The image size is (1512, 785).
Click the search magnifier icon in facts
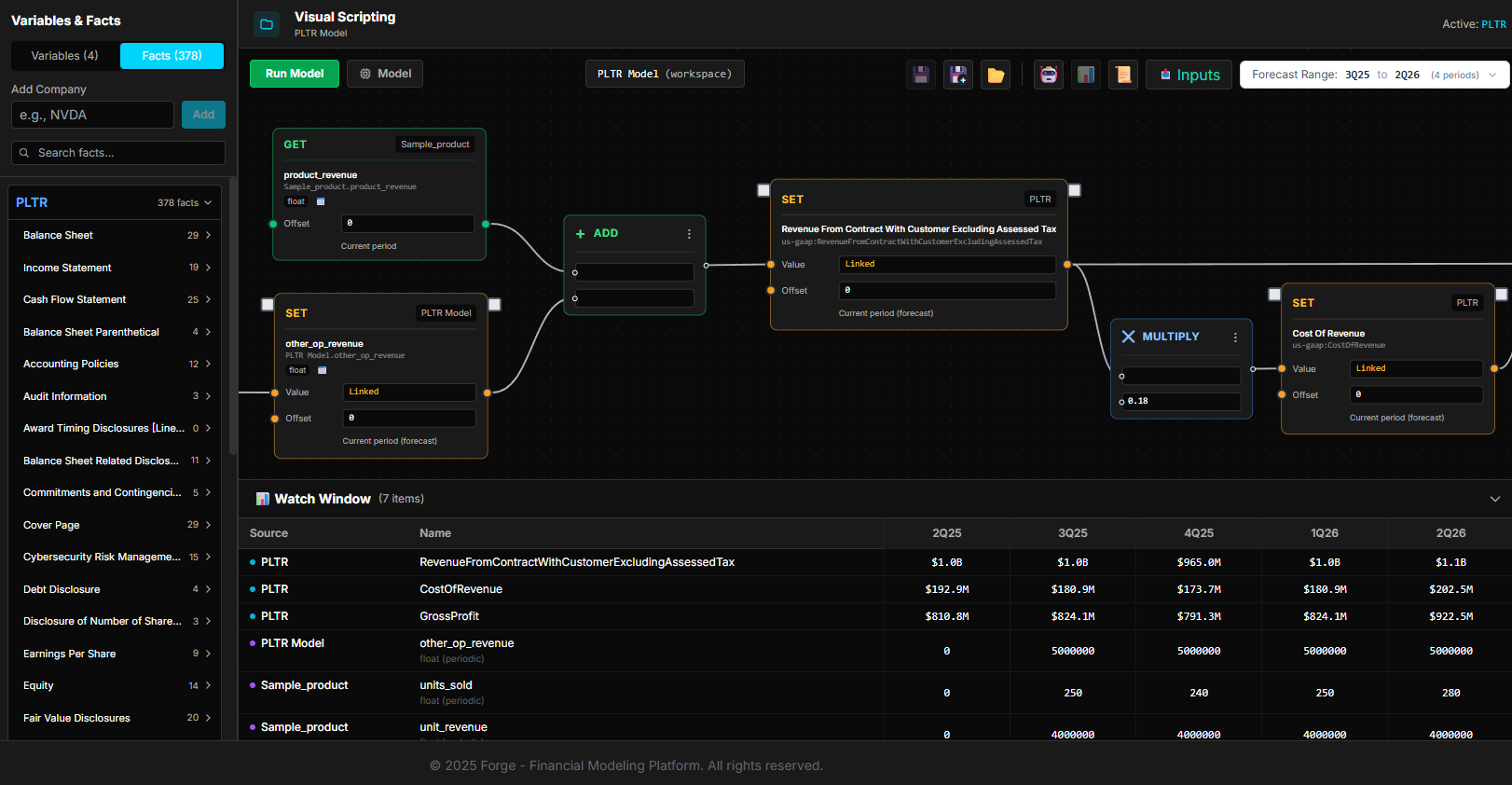pos(24,153)
